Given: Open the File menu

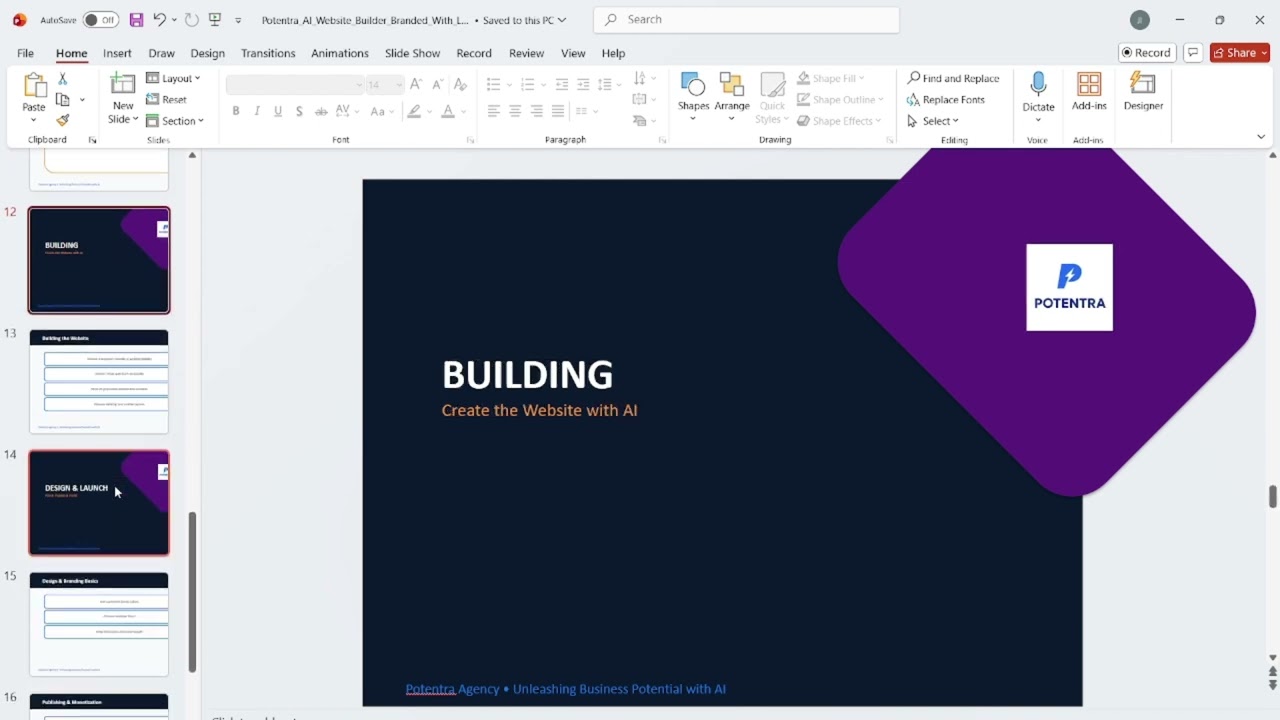Looking at the screenshot, I should tap(25, 53).
